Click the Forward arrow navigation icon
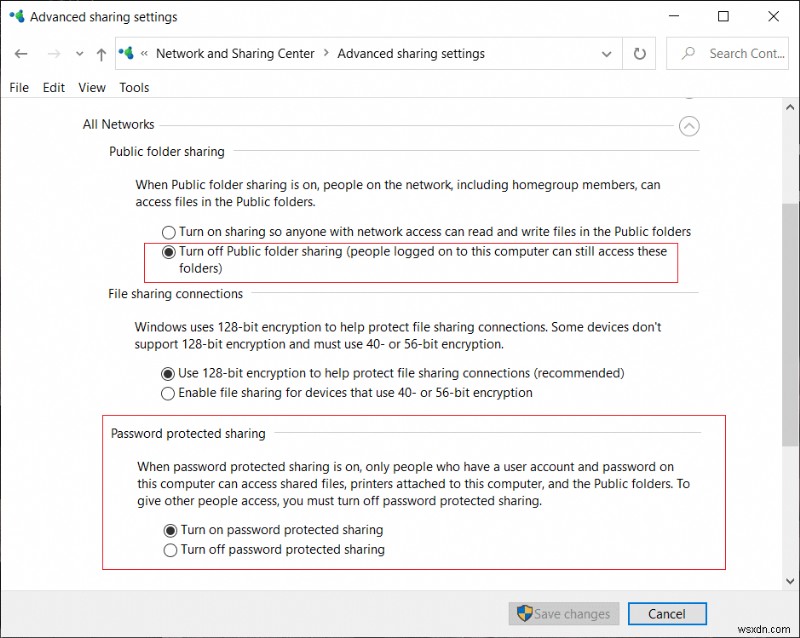The height and width of the screenshot is (638, 800). pos(54,54)
